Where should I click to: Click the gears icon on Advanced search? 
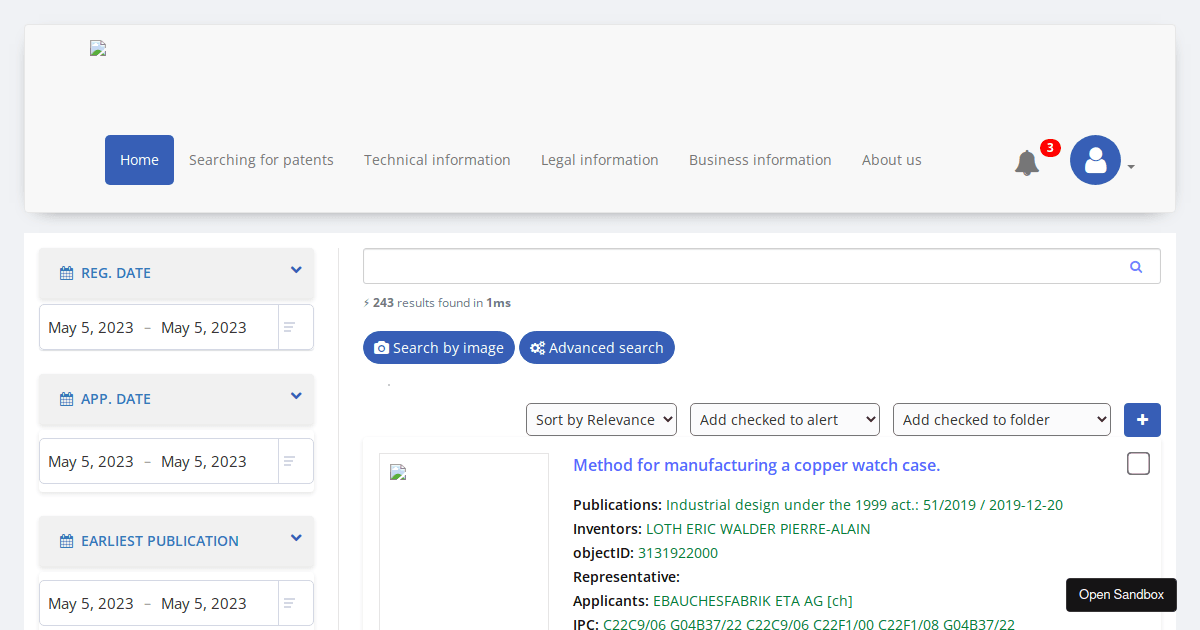(x=537, y=347)
